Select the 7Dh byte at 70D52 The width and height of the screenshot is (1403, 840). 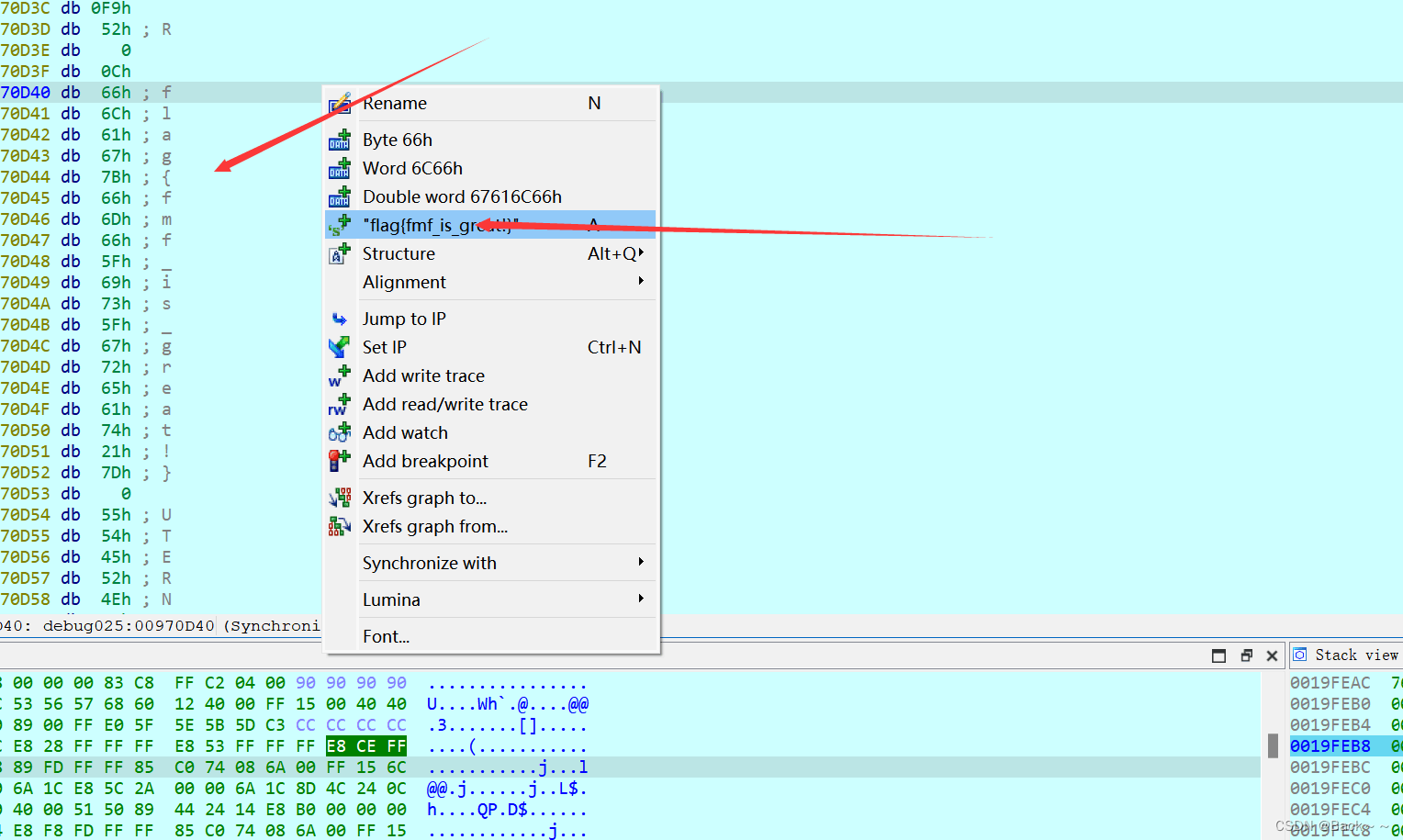click(x=116, y=473)
